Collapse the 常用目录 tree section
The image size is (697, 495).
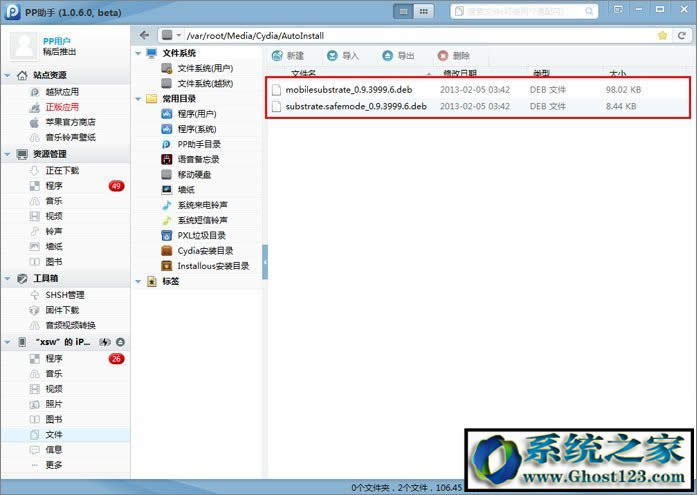138,99
